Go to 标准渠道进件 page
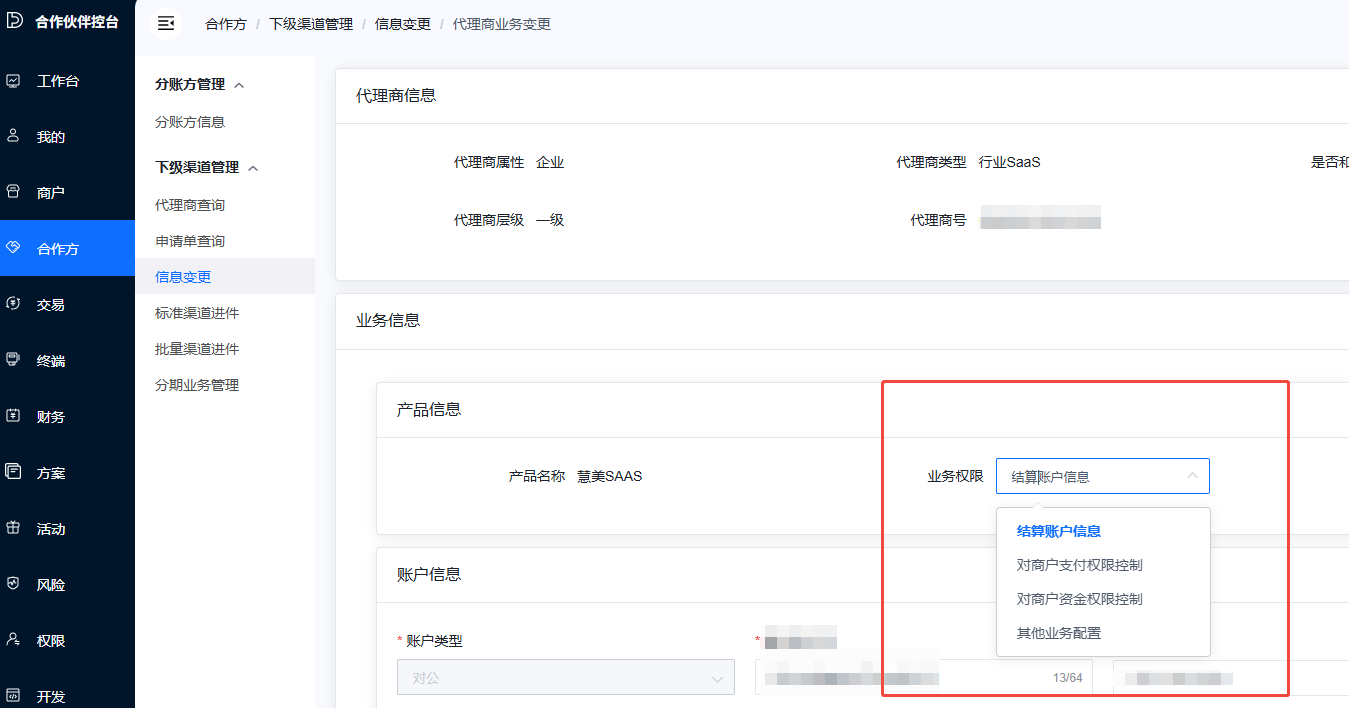 [x=197, y=313]
